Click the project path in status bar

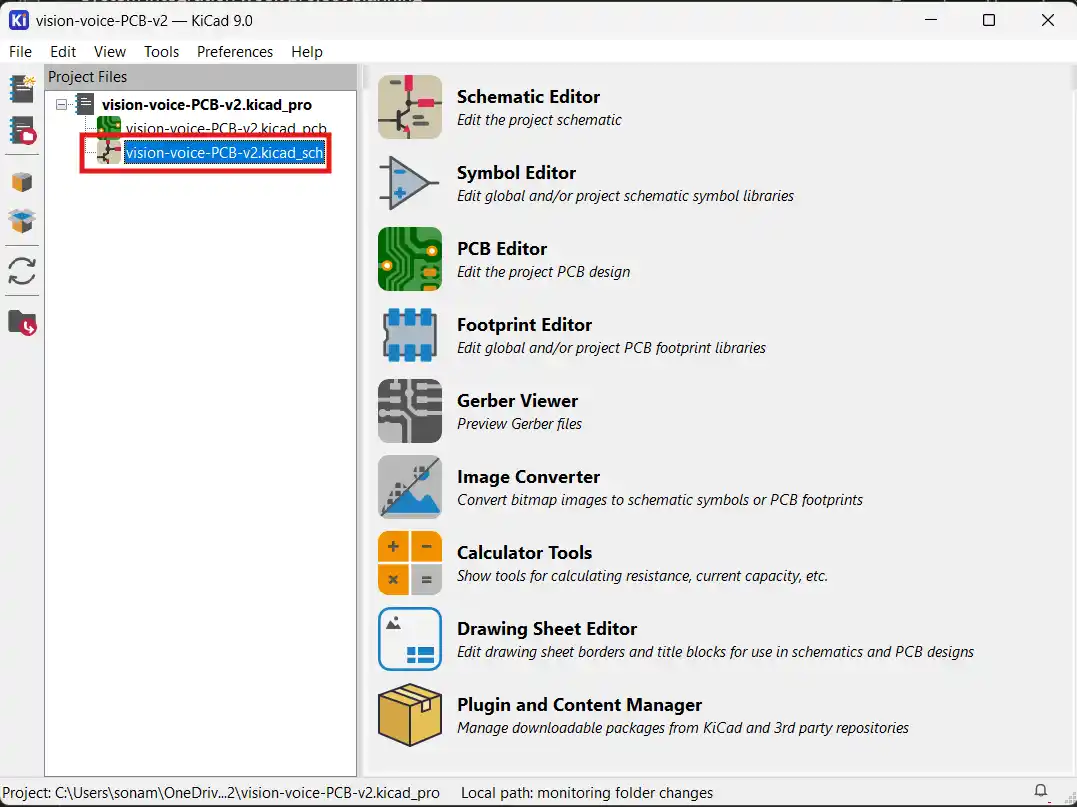point(220,793)
